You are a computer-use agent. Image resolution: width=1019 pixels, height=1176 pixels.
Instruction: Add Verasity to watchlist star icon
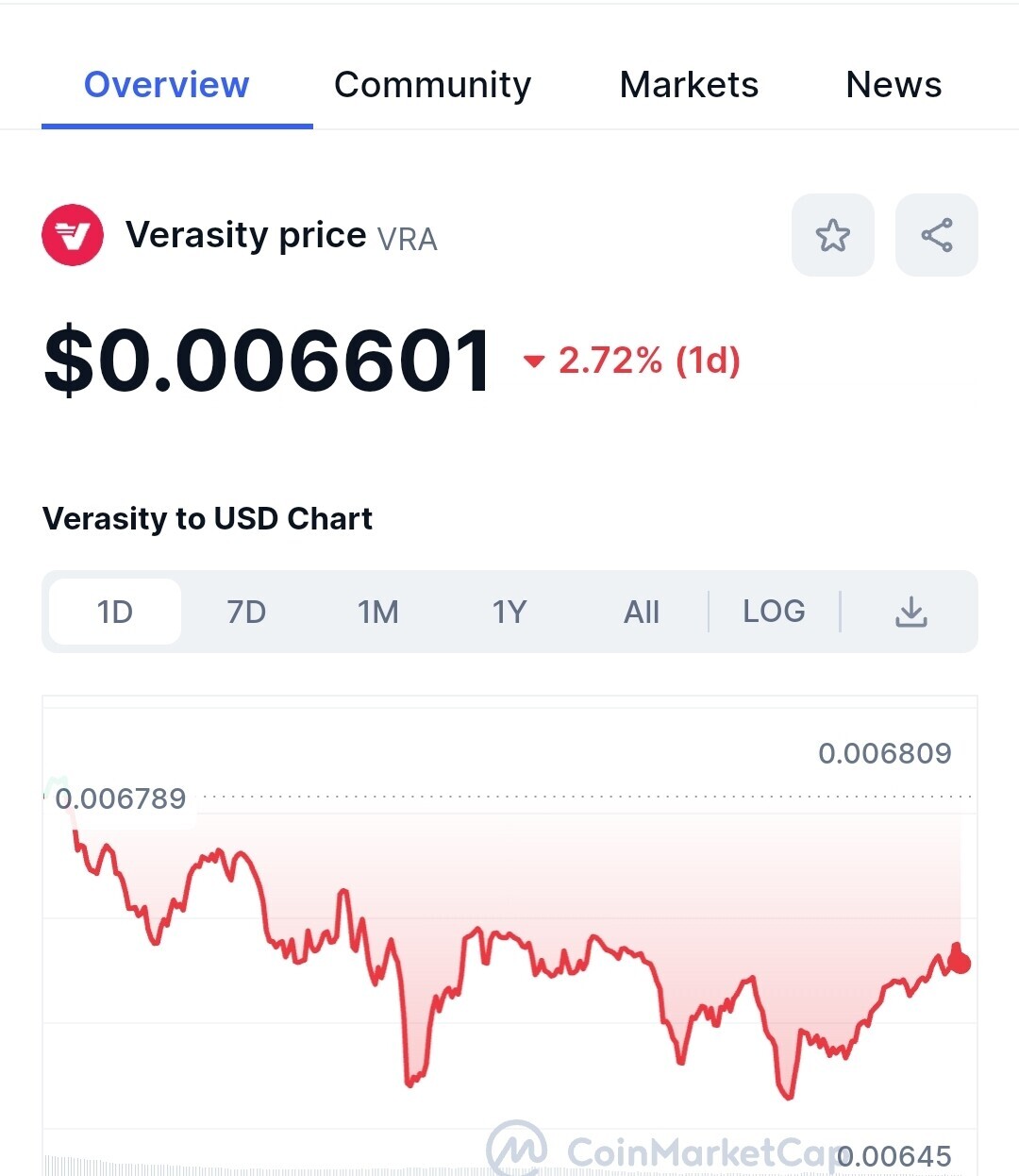coord(832,235)
